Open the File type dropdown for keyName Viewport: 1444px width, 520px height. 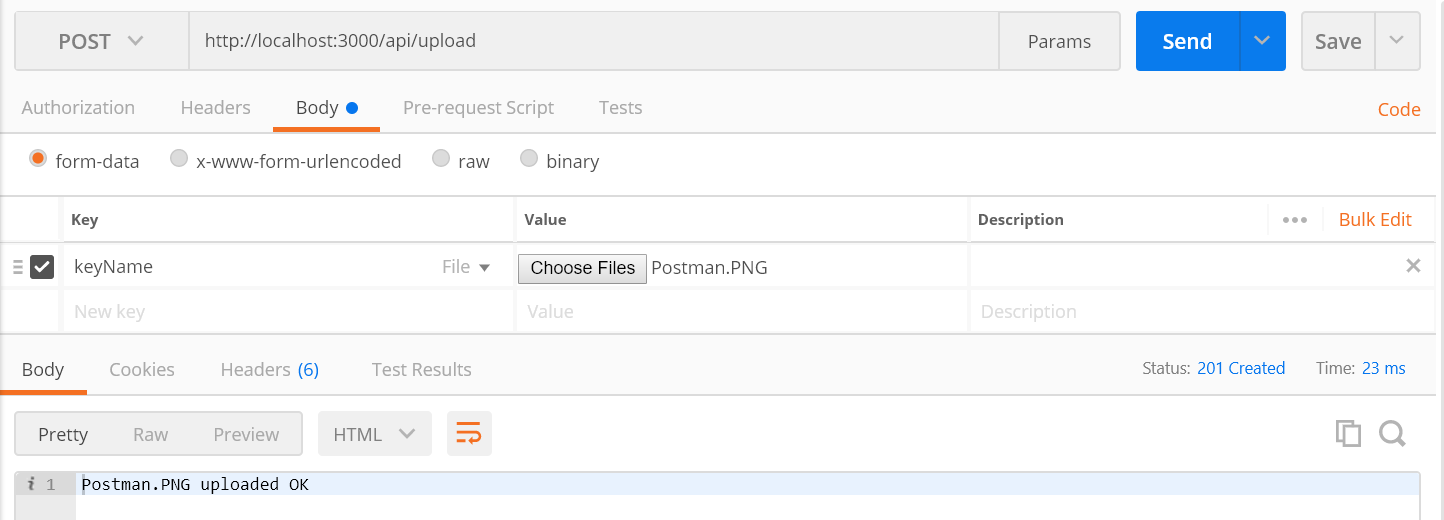point(466,267)
